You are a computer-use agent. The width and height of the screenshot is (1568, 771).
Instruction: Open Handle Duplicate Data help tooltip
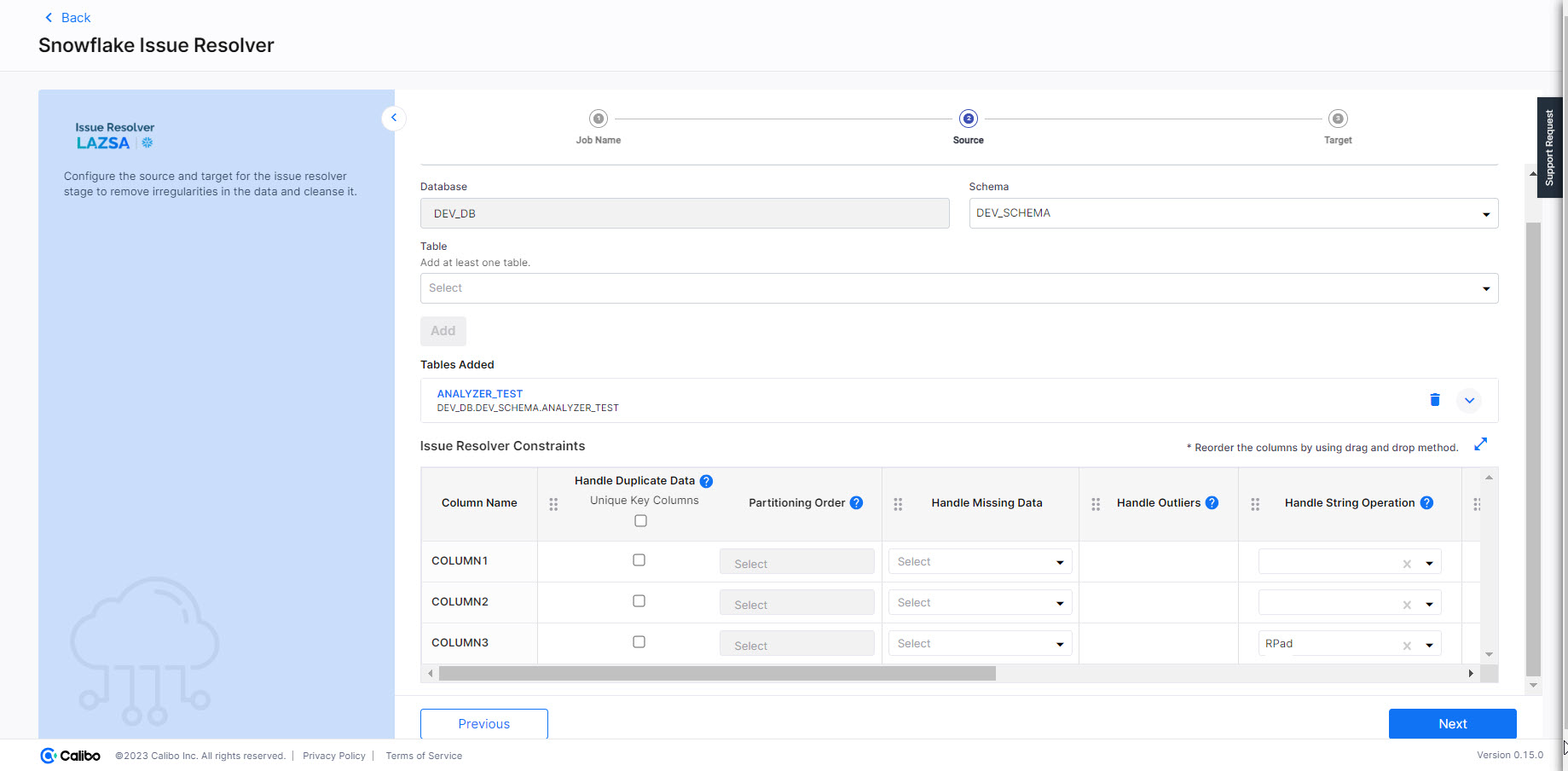click(706, 481)
